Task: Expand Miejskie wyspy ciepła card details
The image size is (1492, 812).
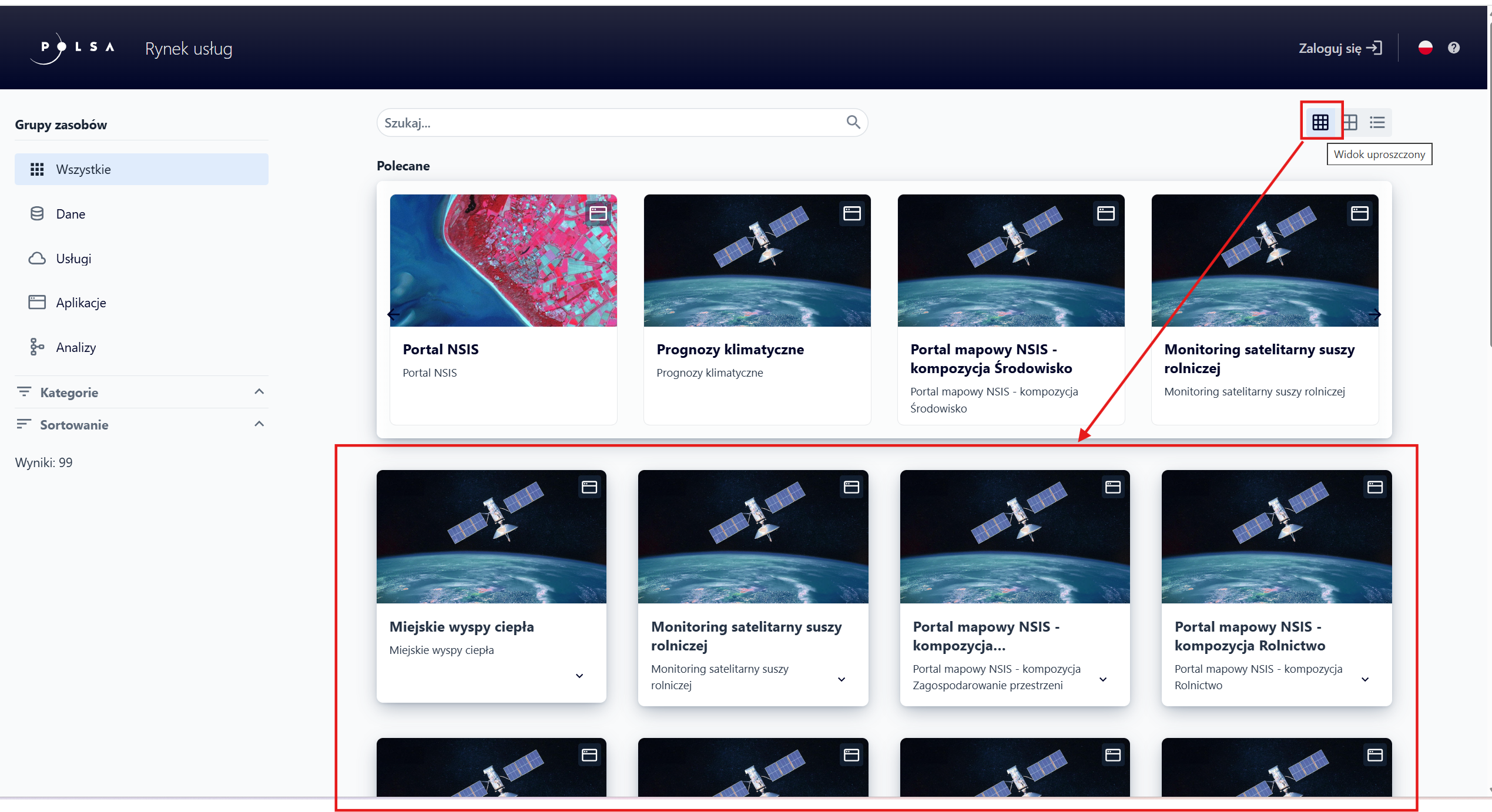Action: click(x=579, y=676)
